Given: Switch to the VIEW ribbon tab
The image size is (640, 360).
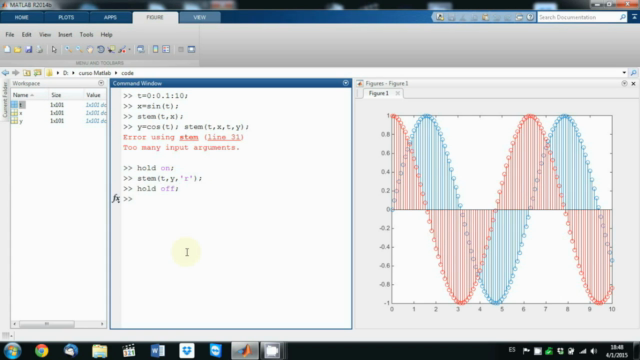Looking at the screenshot, I should 200,17.
